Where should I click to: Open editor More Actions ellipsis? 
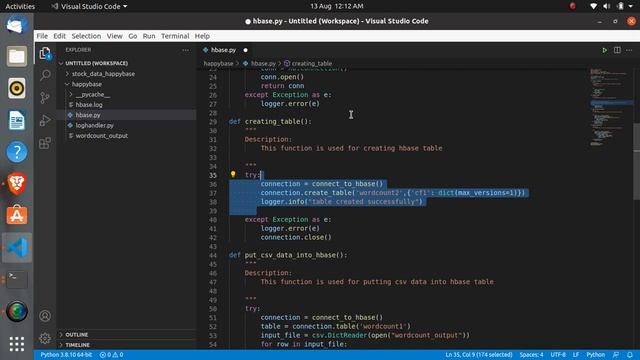coord(629,50)
